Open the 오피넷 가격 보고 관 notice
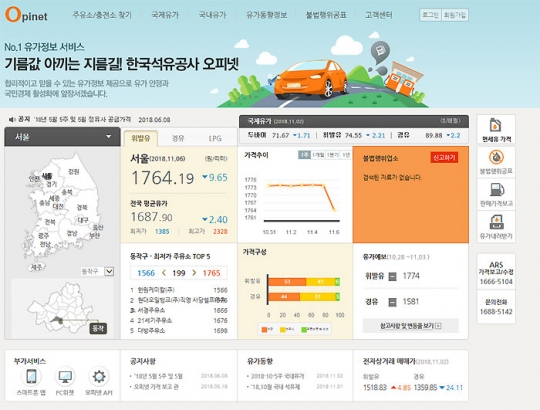This screenshot has width=540, height=410. [156, 387]
